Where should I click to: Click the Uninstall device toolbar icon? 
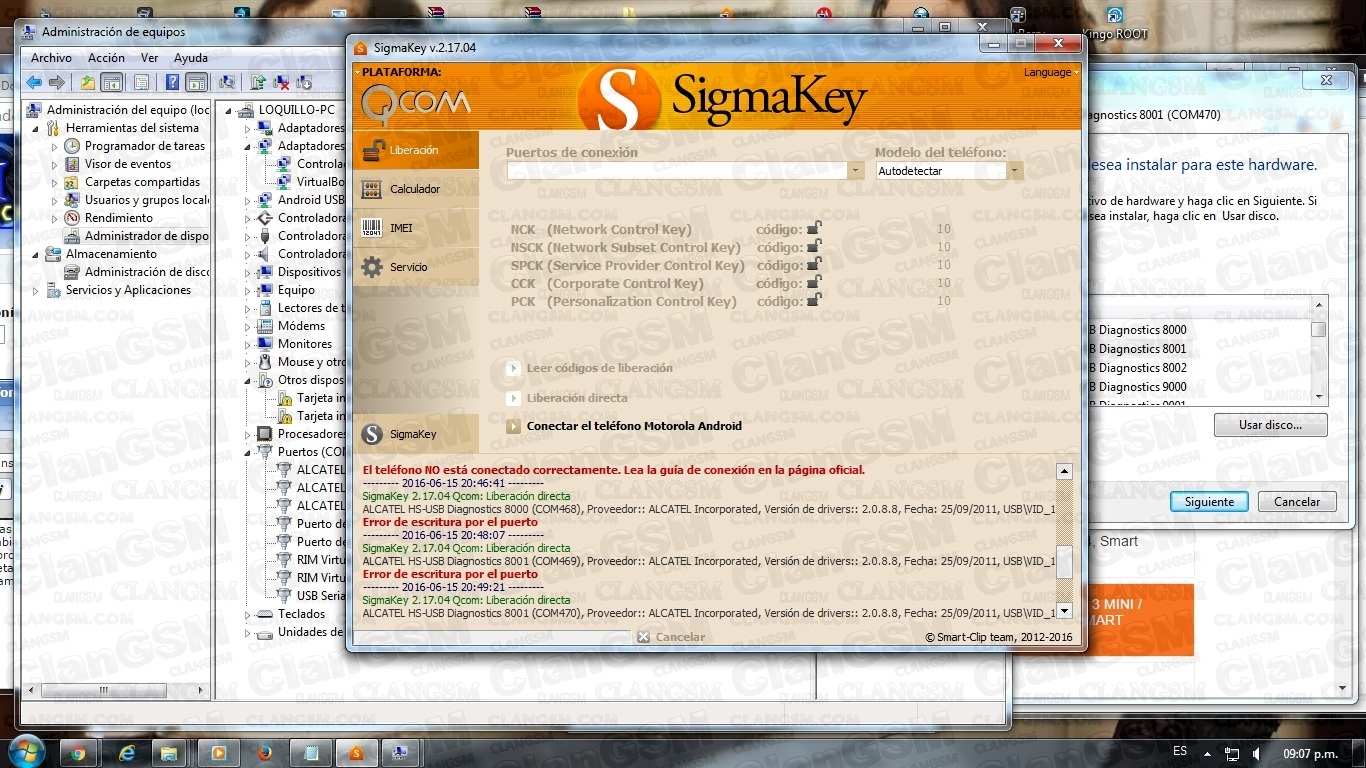pos(282,82)
